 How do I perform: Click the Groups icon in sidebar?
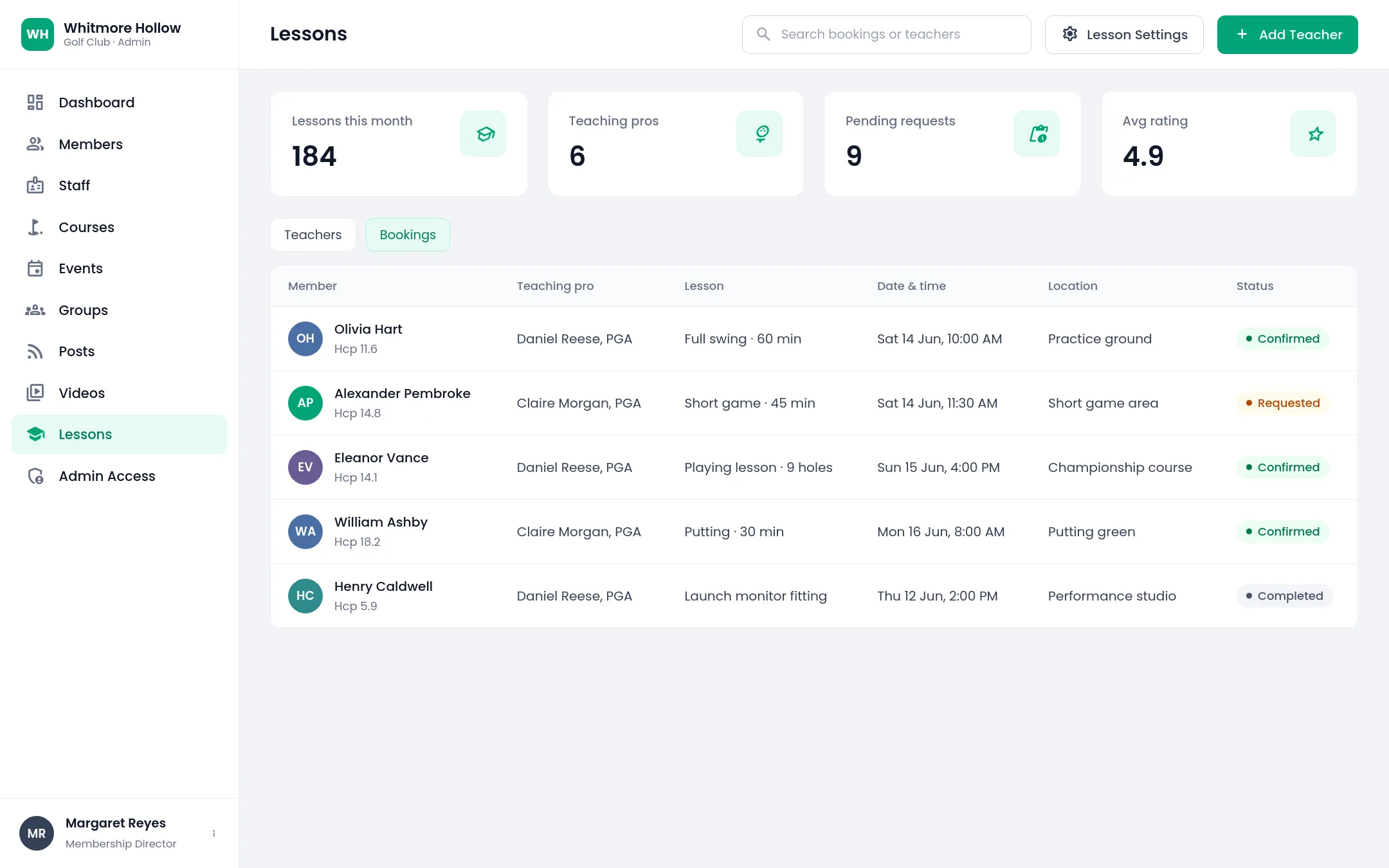pyautogui.click(x=35, y=310)
